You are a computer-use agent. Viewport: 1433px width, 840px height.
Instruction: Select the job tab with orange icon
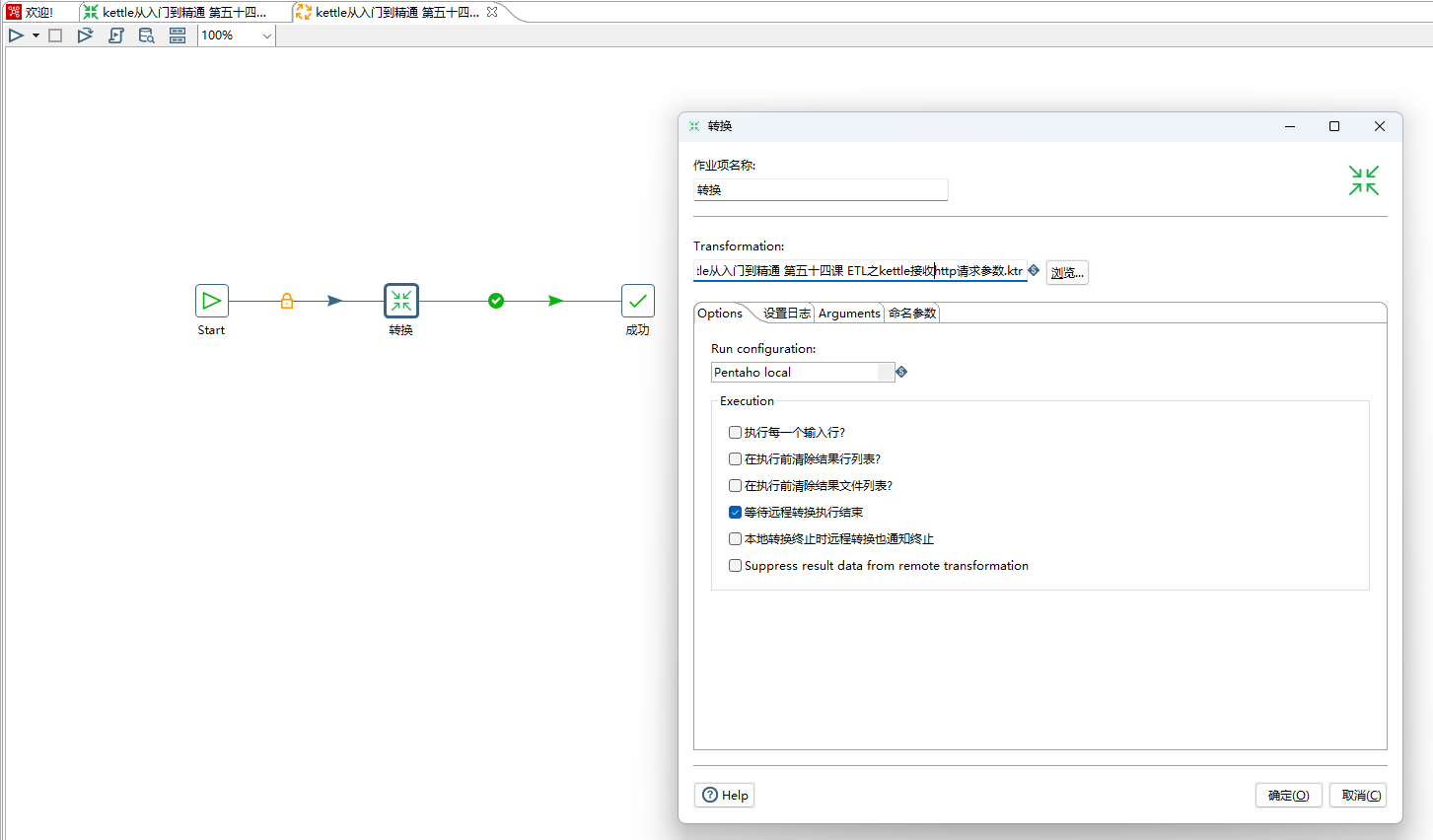click(389, 12)
